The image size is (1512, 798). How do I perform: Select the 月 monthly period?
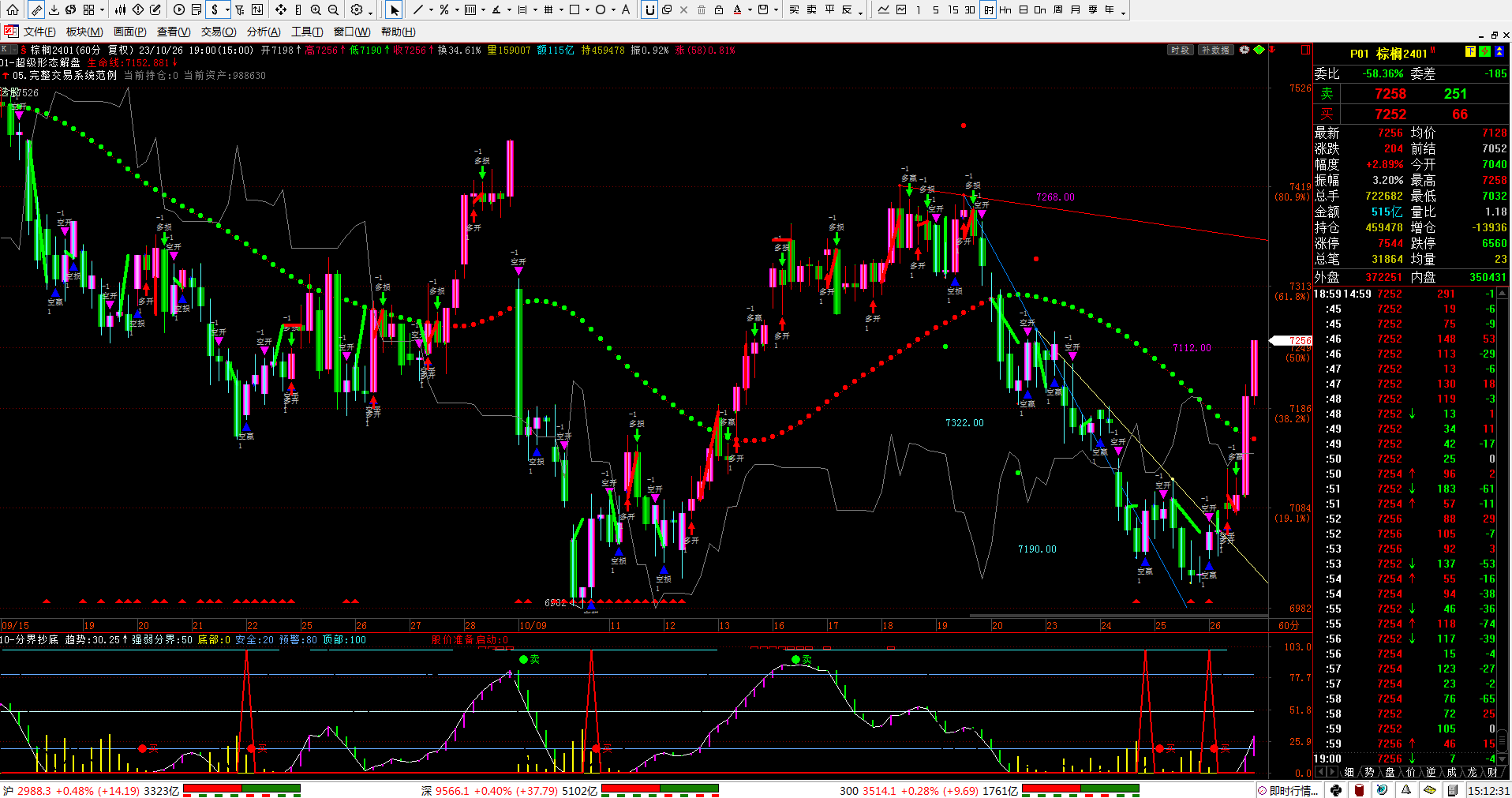[1075, 9]
